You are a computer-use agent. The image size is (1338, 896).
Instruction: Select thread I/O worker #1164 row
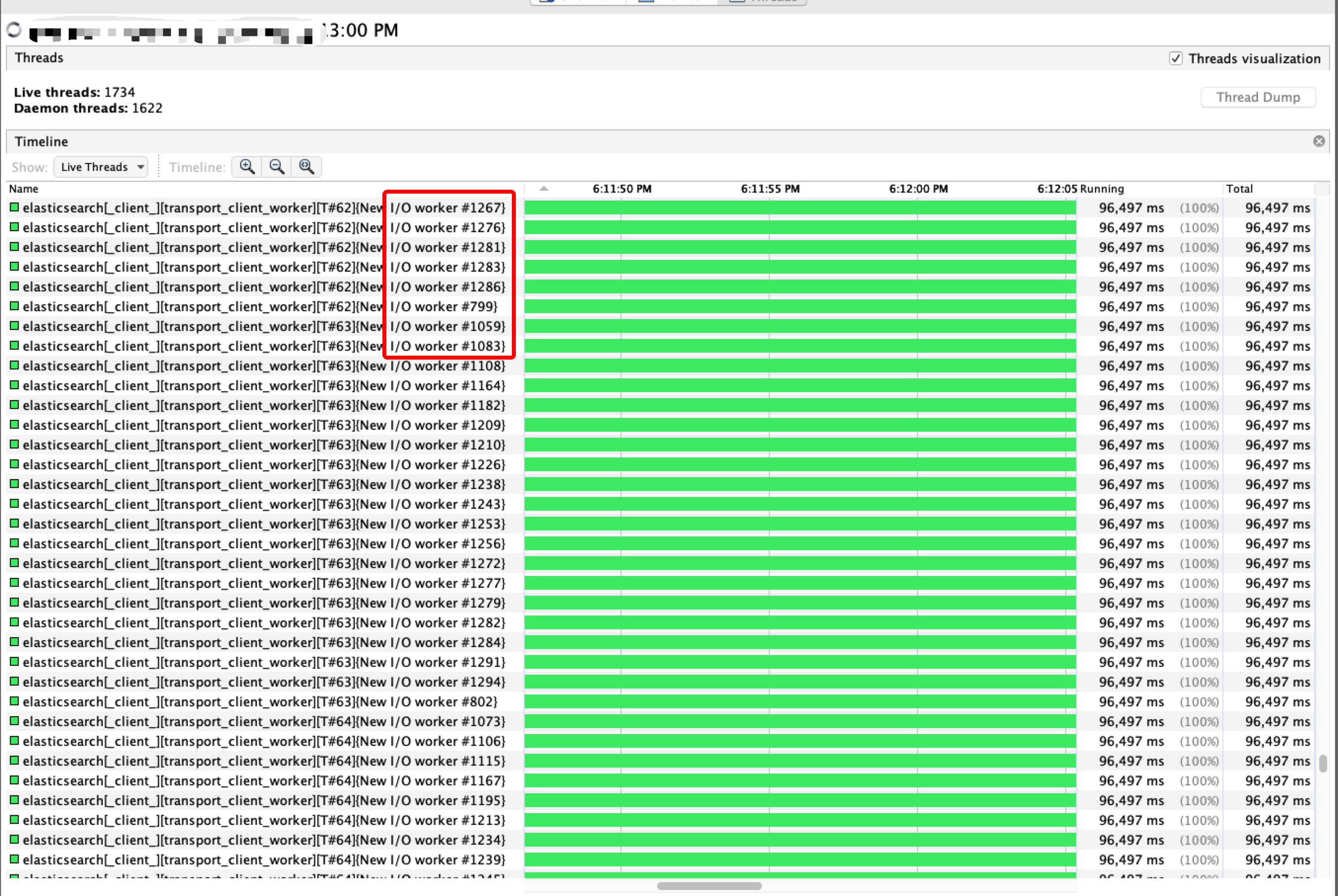click(661, 386)
